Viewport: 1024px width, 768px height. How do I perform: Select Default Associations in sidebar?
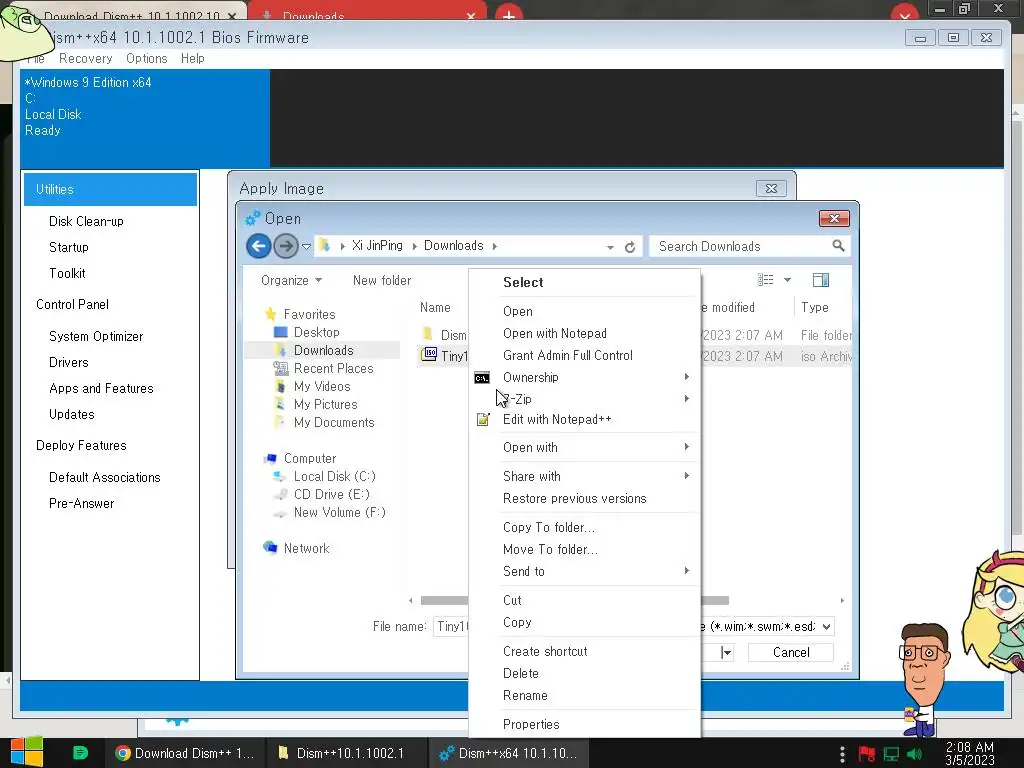(104, 477)
